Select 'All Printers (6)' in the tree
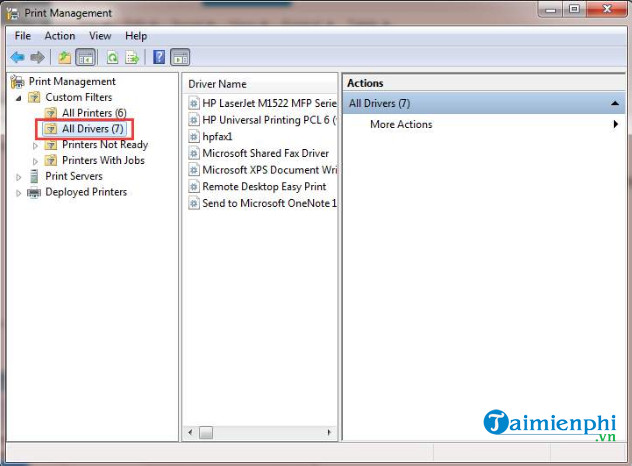Image resolution: width=632 pixels, height=466 pixels. point(94,113)
